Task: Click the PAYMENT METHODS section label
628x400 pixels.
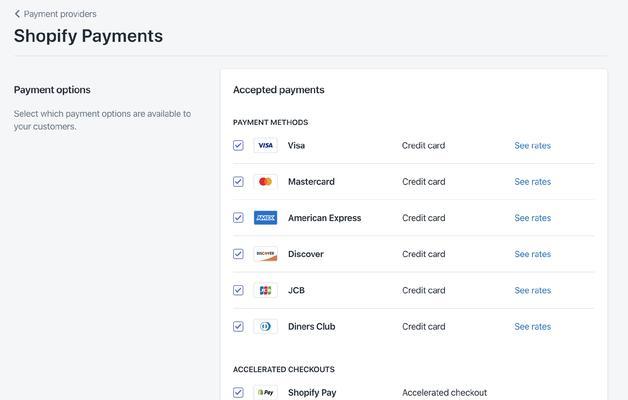Action: 270,122
